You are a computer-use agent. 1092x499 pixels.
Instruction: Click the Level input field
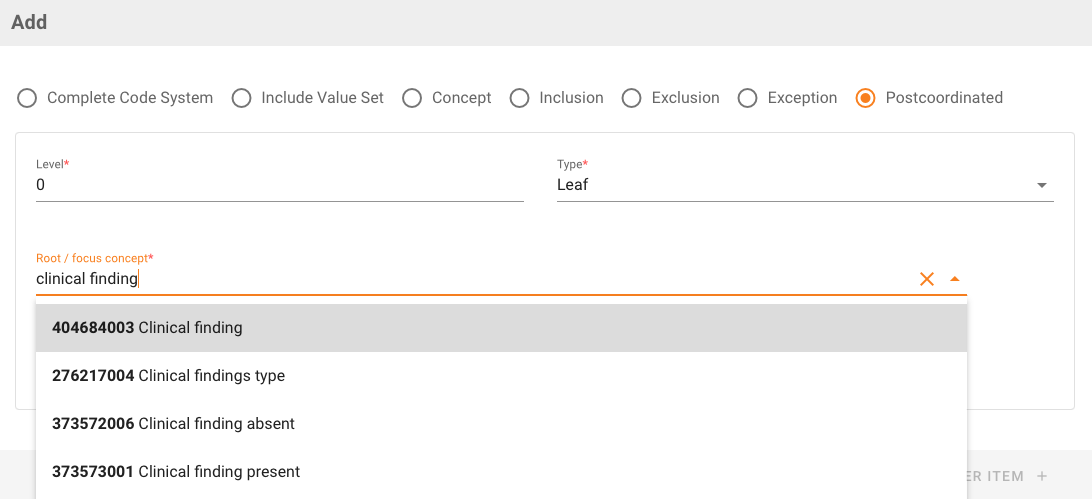[279, 185]
